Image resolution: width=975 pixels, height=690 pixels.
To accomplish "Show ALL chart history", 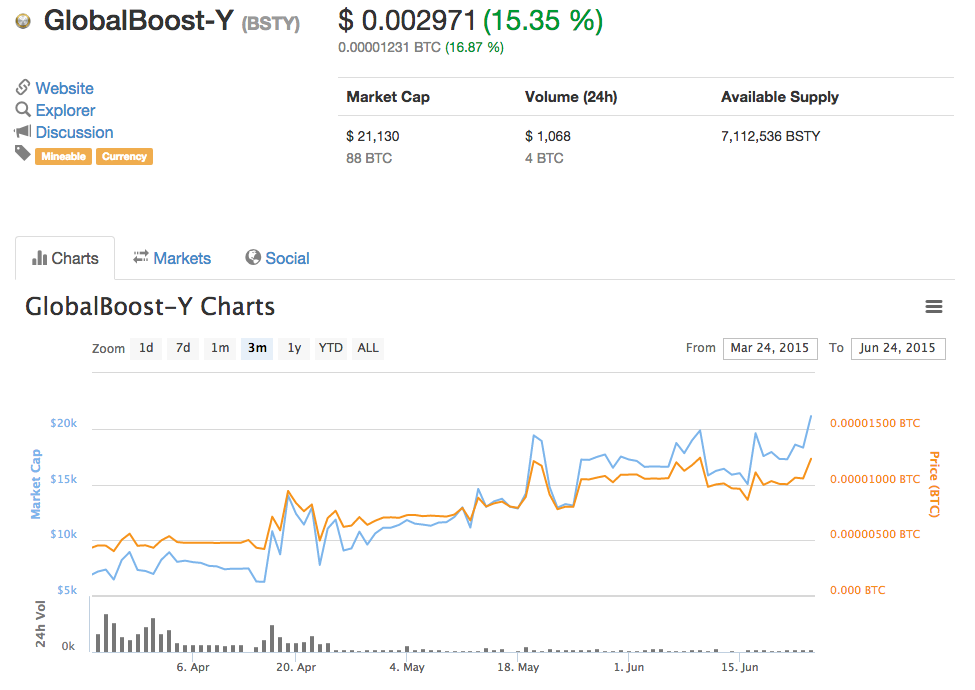I will [368, 348].
